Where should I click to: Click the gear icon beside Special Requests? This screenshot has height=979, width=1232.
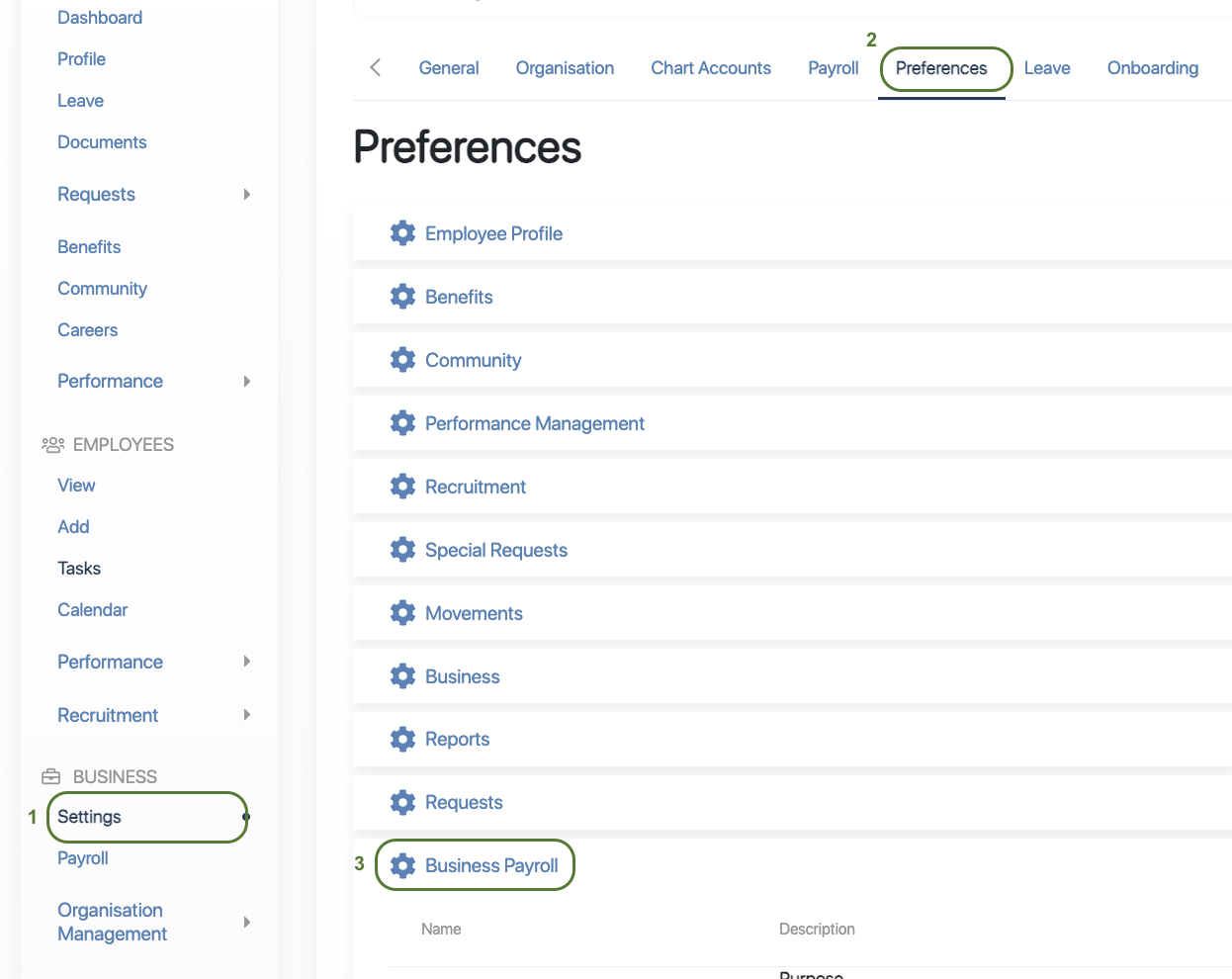(x=402, y=550)
